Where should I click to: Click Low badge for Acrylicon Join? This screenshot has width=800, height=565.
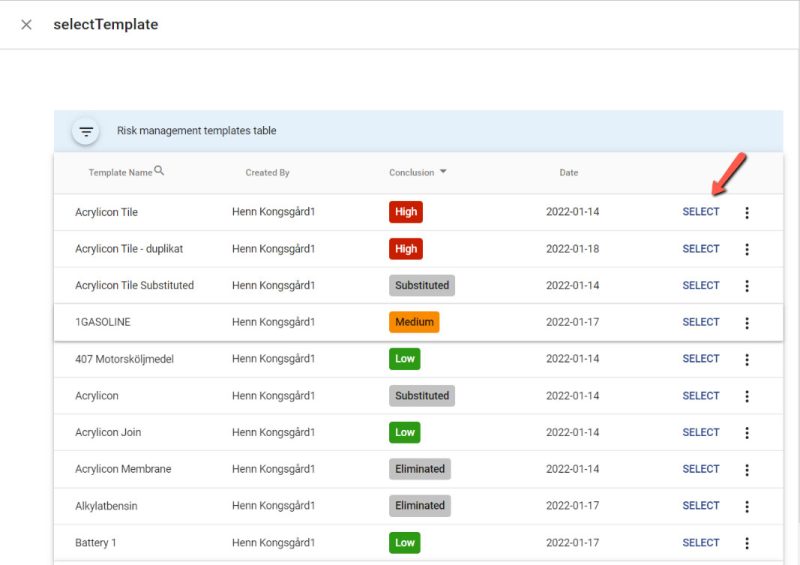(x=405, y=432)
